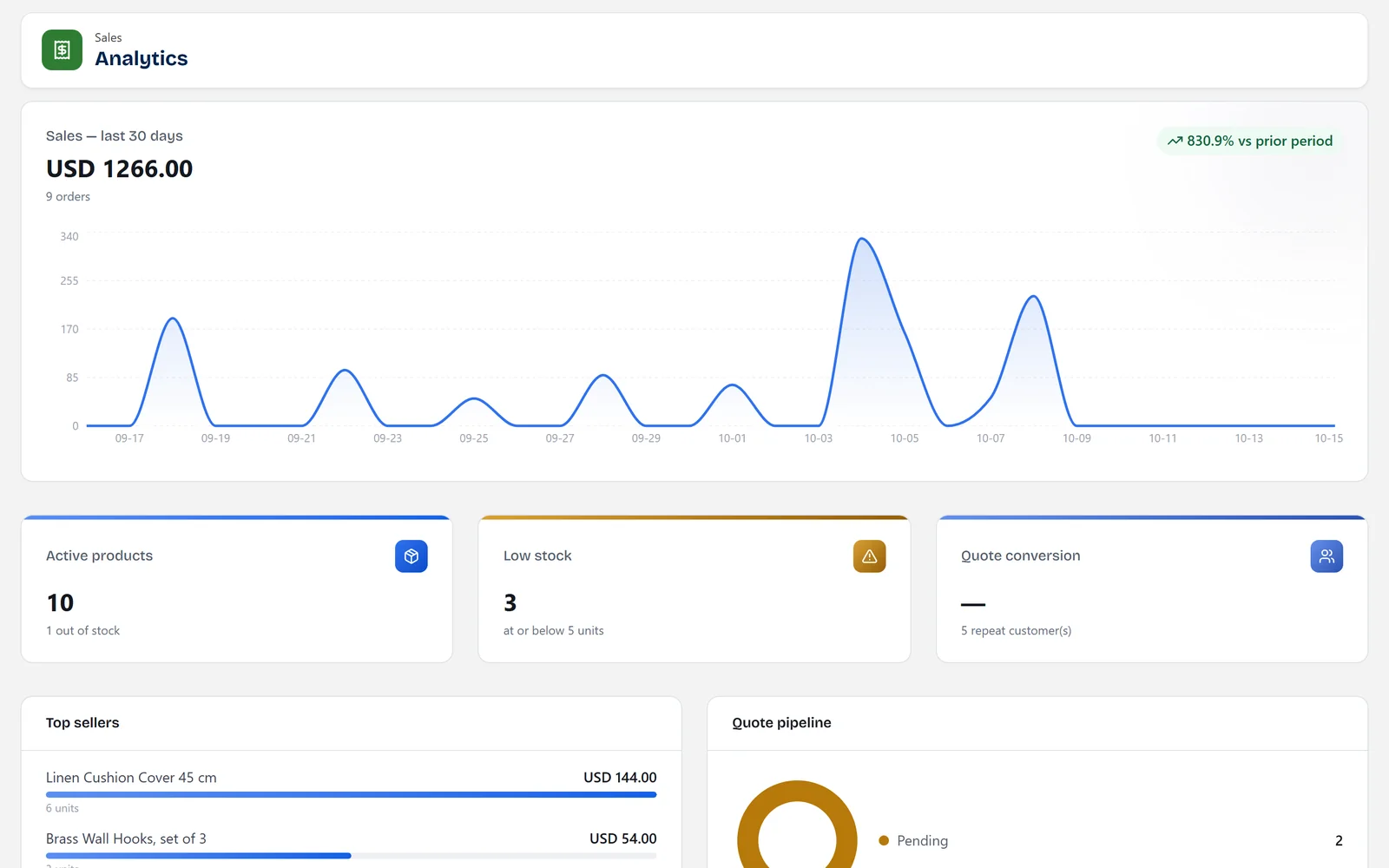Click the 9 orders text
Image resolution: width=1389 pixels, height=868 pixels.
(68, 197)
